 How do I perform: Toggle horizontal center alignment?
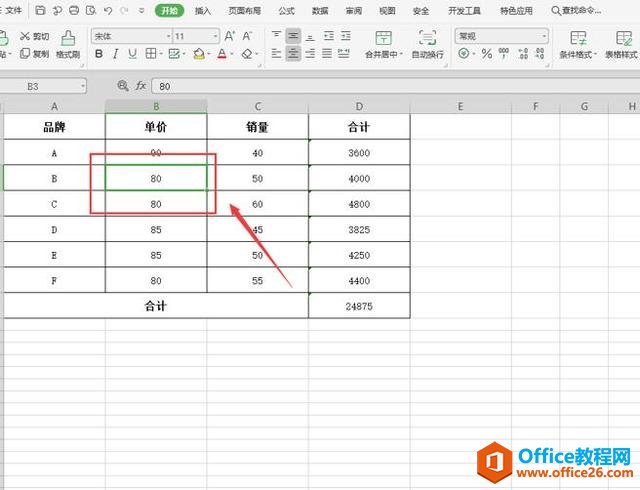(x=293, y=53)
